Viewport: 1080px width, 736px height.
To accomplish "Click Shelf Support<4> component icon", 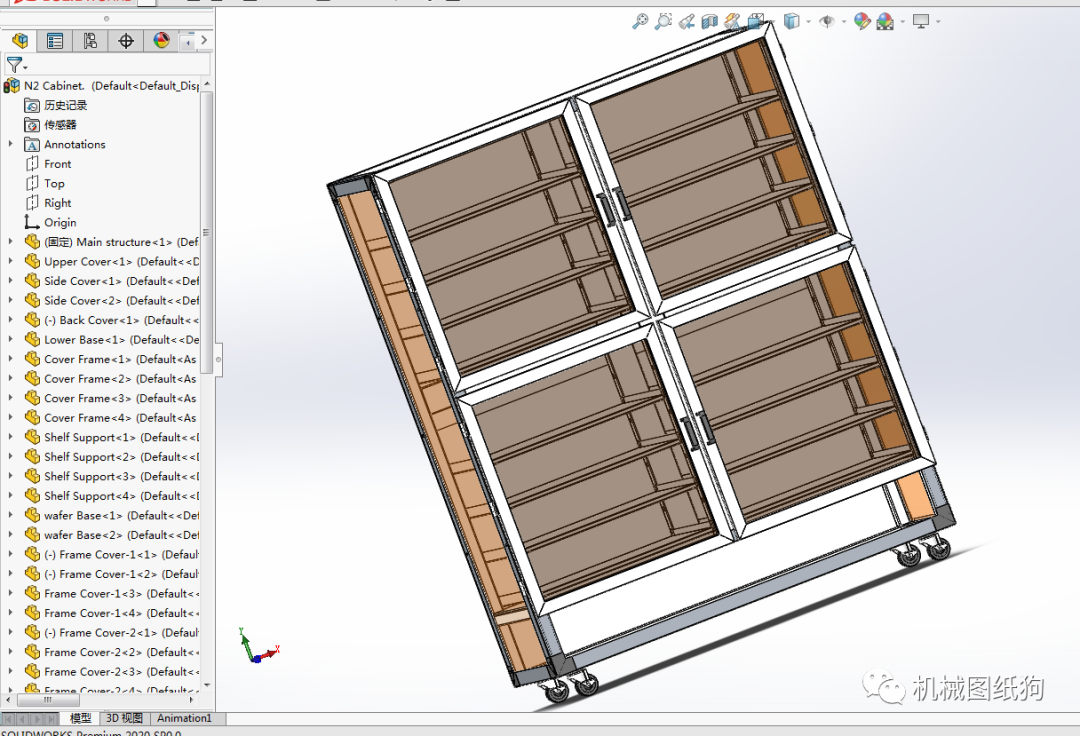I will (32, 496).
